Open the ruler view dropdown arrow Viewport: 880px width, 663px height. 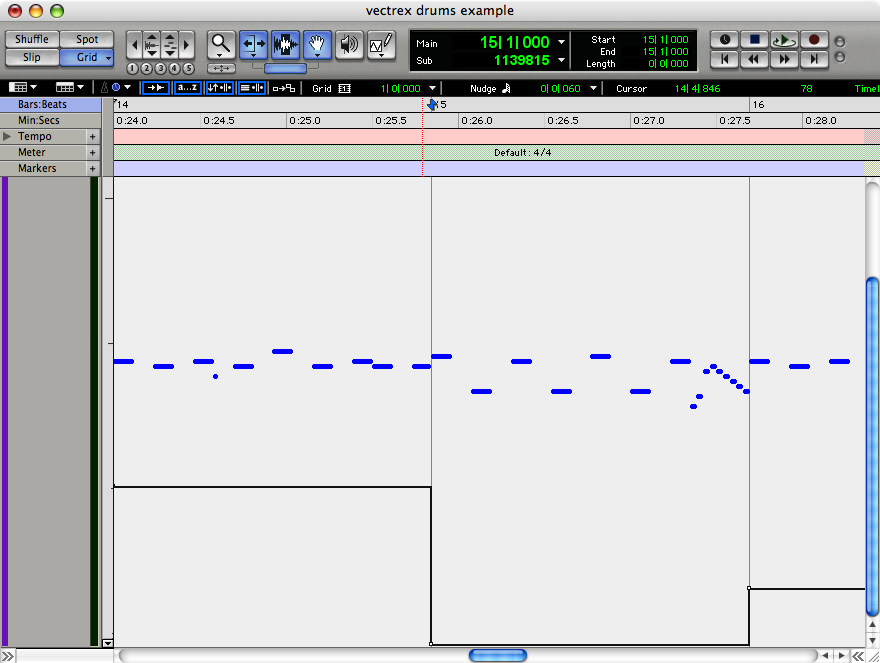tap(80, 87)
